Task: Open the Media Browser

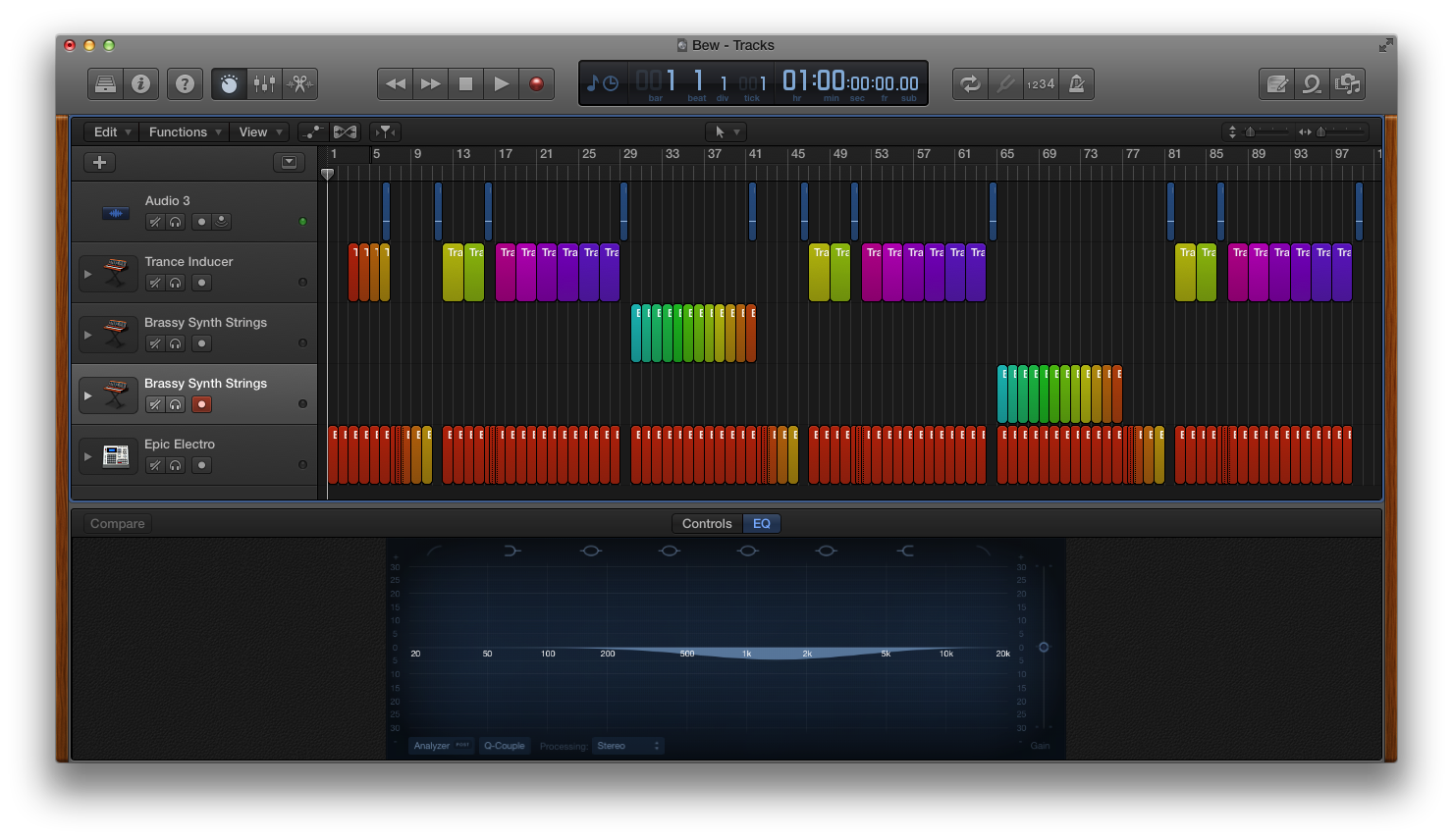Action: (x=1349, y=84)
